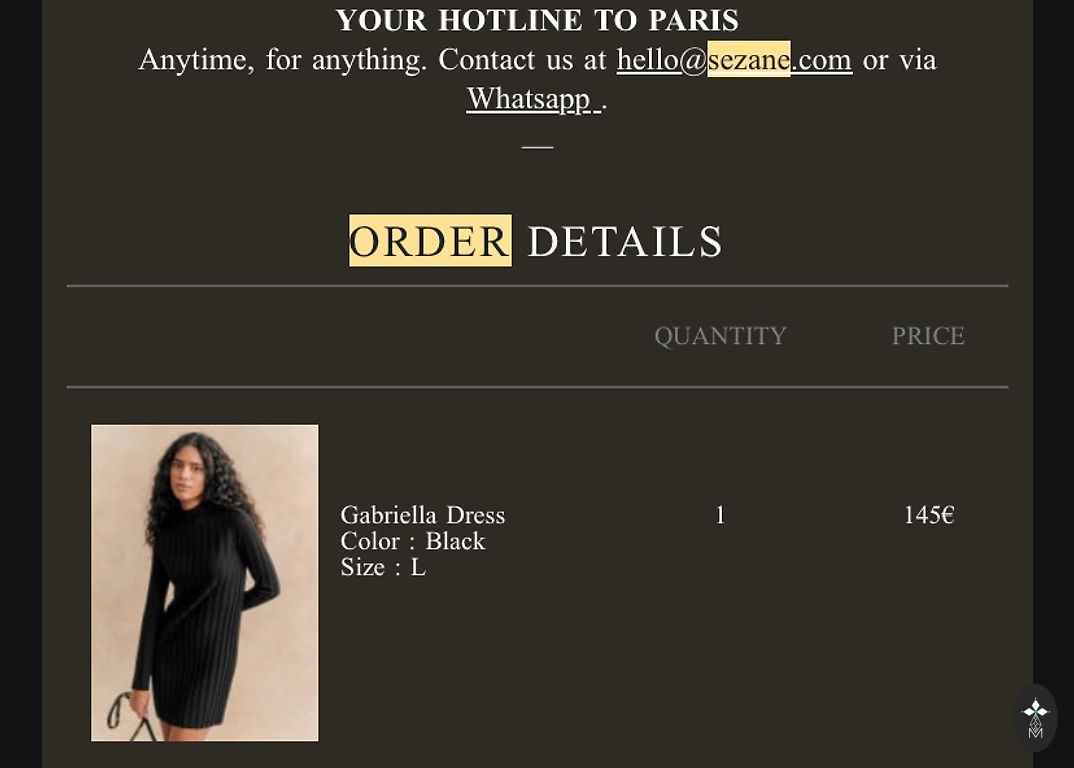Click the YOUR HOTLINE TO PARIS heading
Image resolution: width=1074 pixels, height=768 pixels.
tap(537, 21)
